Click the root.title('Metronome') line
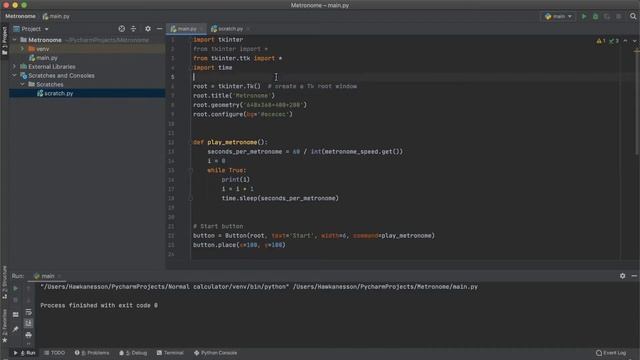The height and width of the screenshot is (360, 640). [234, 96]
